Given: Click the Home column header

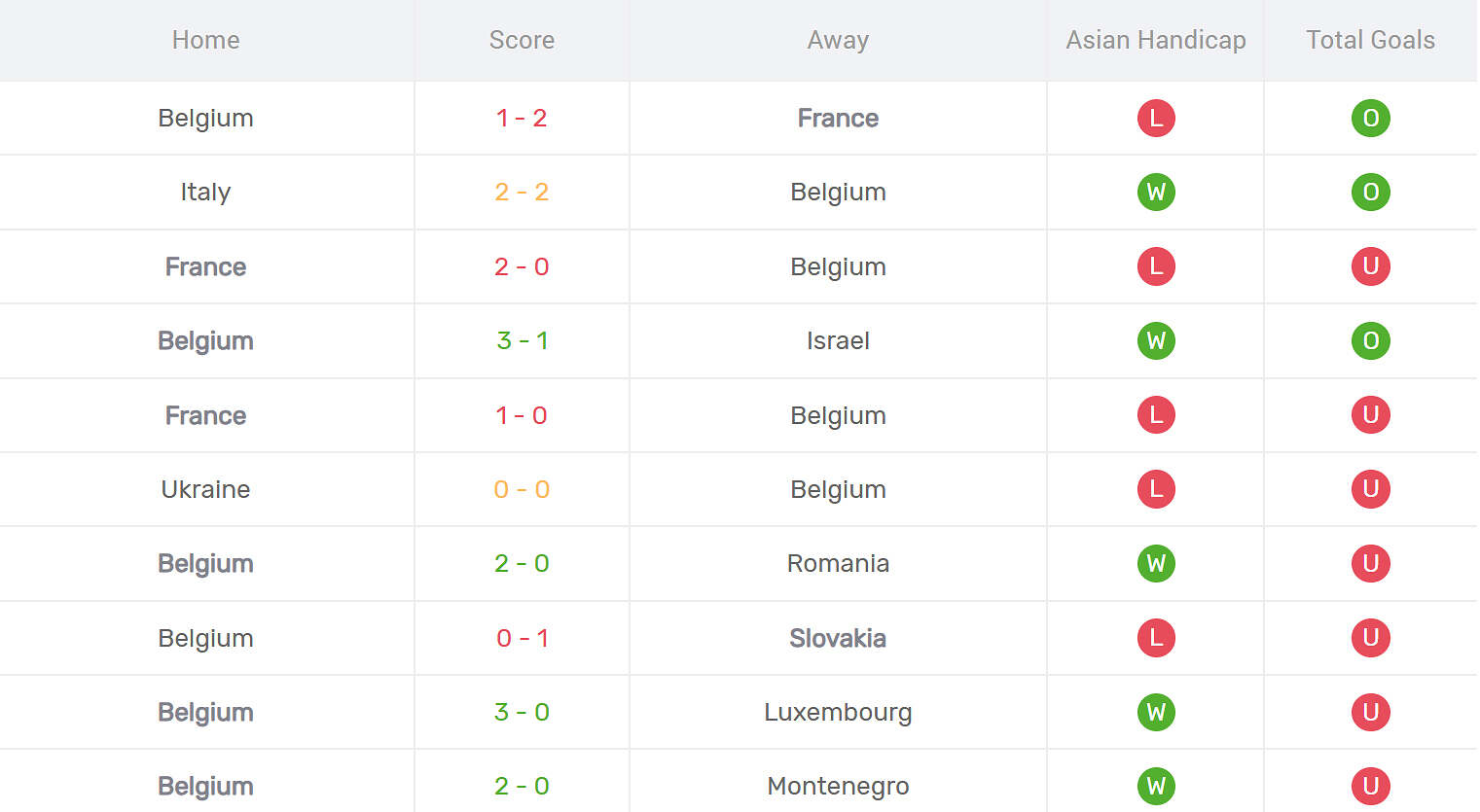Looking at the screenshot, I should [205, 40].
